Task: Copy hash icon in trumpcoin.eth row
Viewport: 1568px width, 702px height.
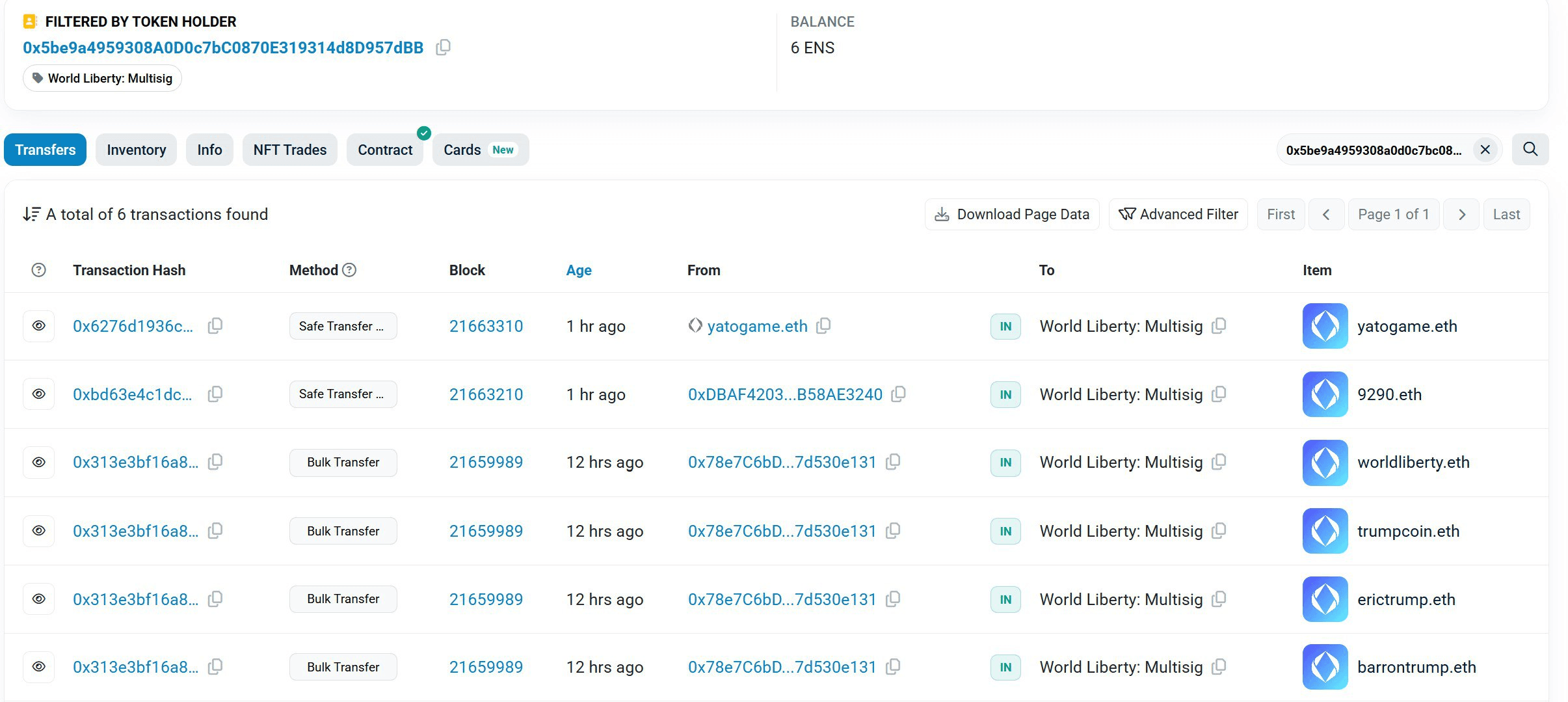Action: [215, 531]
